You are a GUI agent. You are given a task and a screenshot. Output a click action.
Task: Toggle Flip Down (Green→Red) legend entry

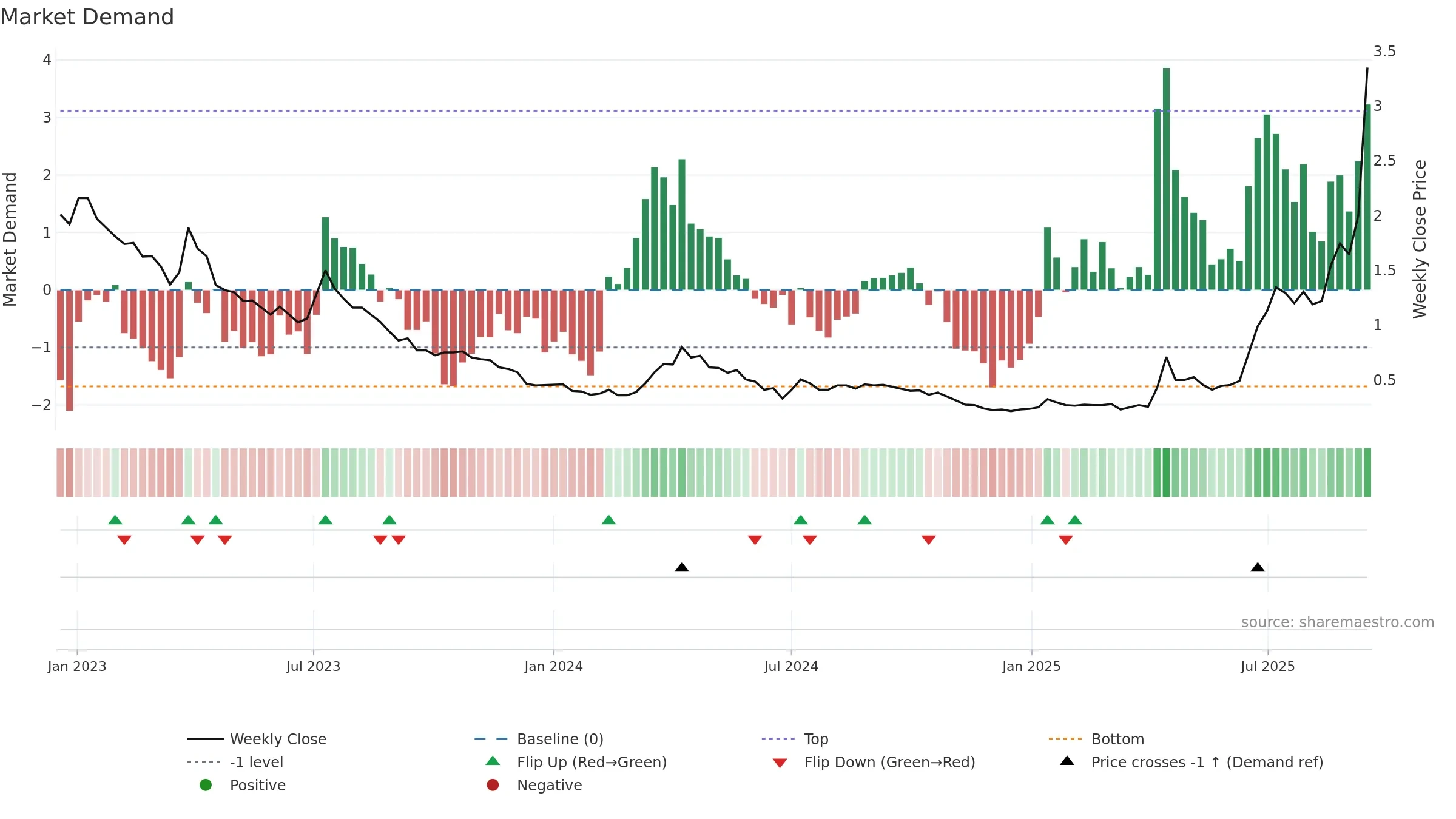coord(874,762)
